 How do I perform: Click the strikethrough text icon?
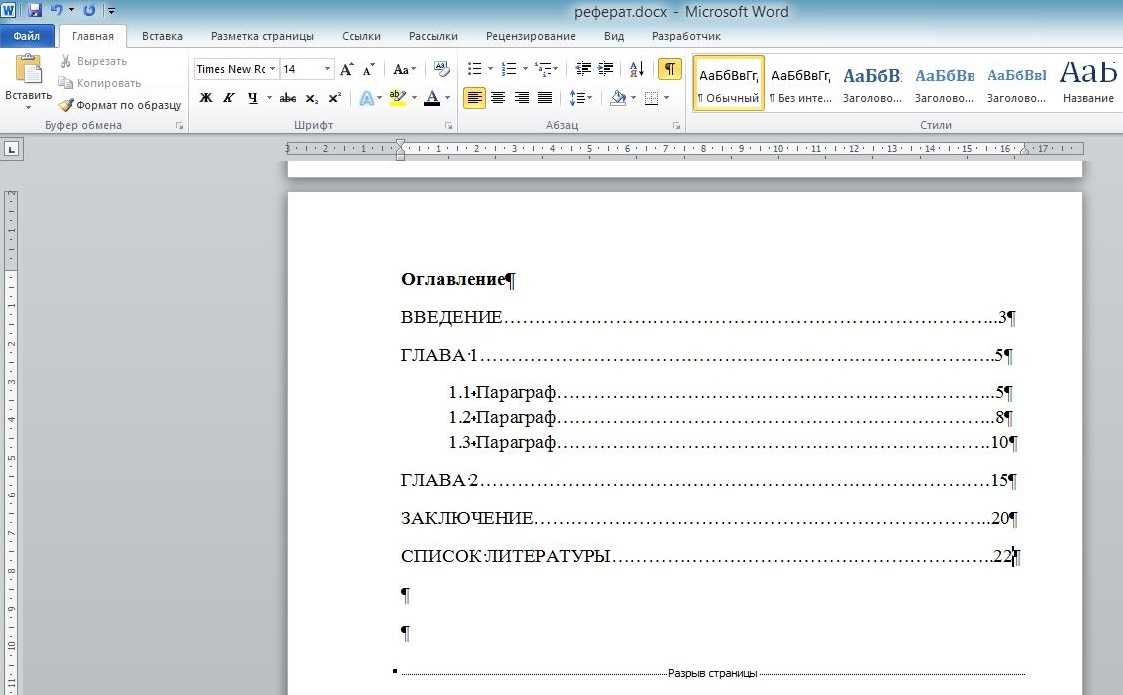pyautogui.click(x=288, y=98)
